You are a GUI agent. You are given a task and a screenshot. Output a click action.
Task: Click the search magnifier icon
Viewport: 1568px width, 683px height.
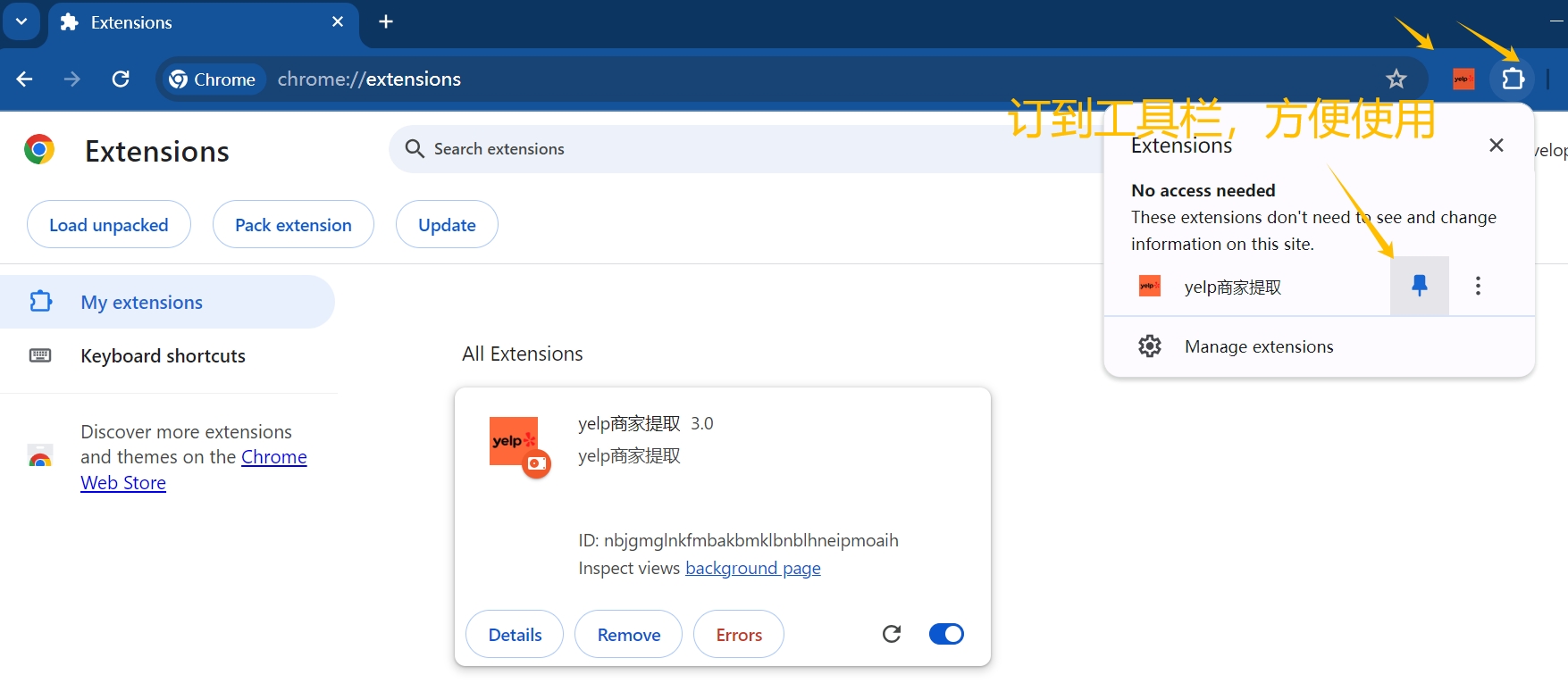click(415, 149)
